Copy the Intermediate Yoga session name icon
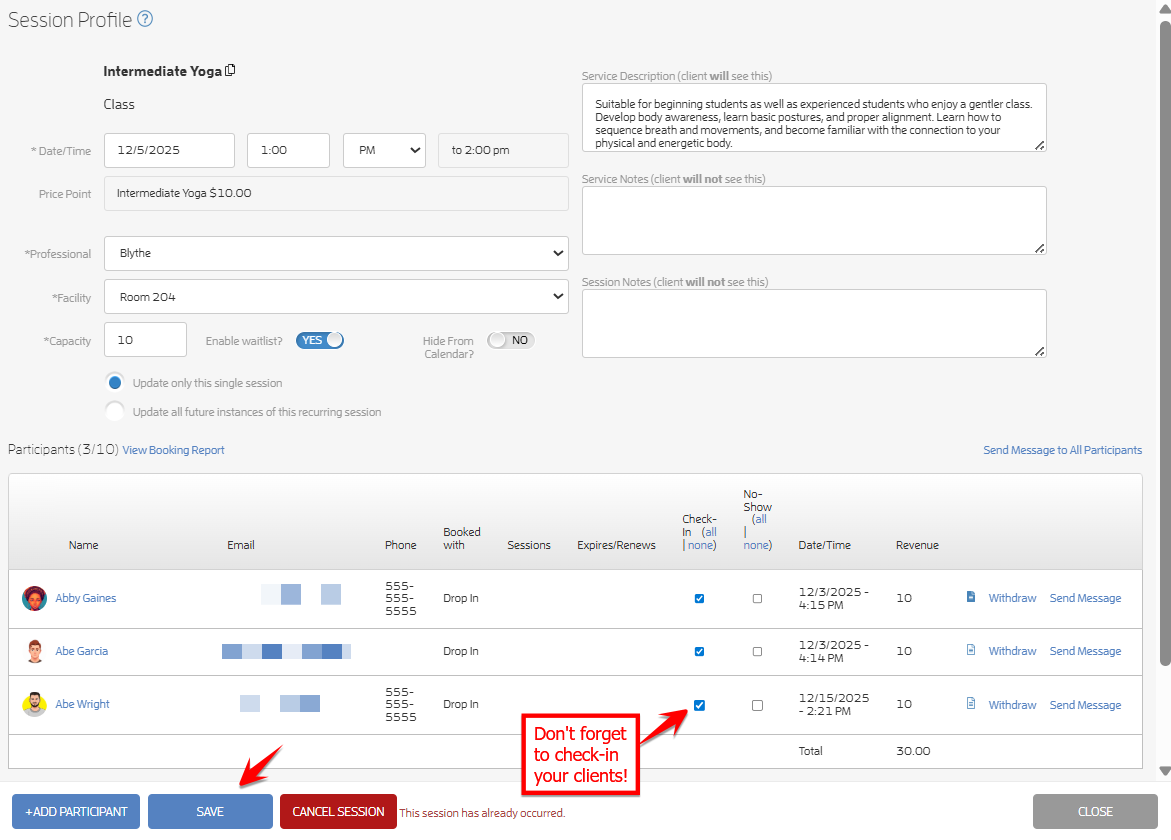The image size is (1171, 840). 230,70
